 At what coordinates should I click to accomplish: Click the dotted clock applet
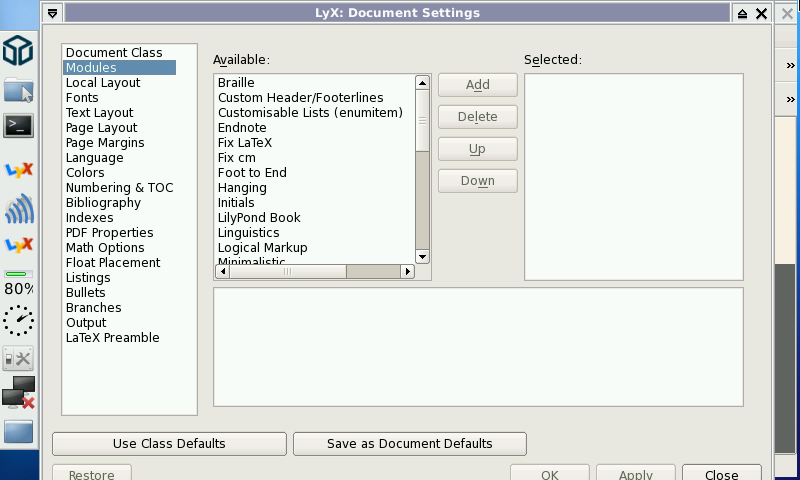(19, 320)
